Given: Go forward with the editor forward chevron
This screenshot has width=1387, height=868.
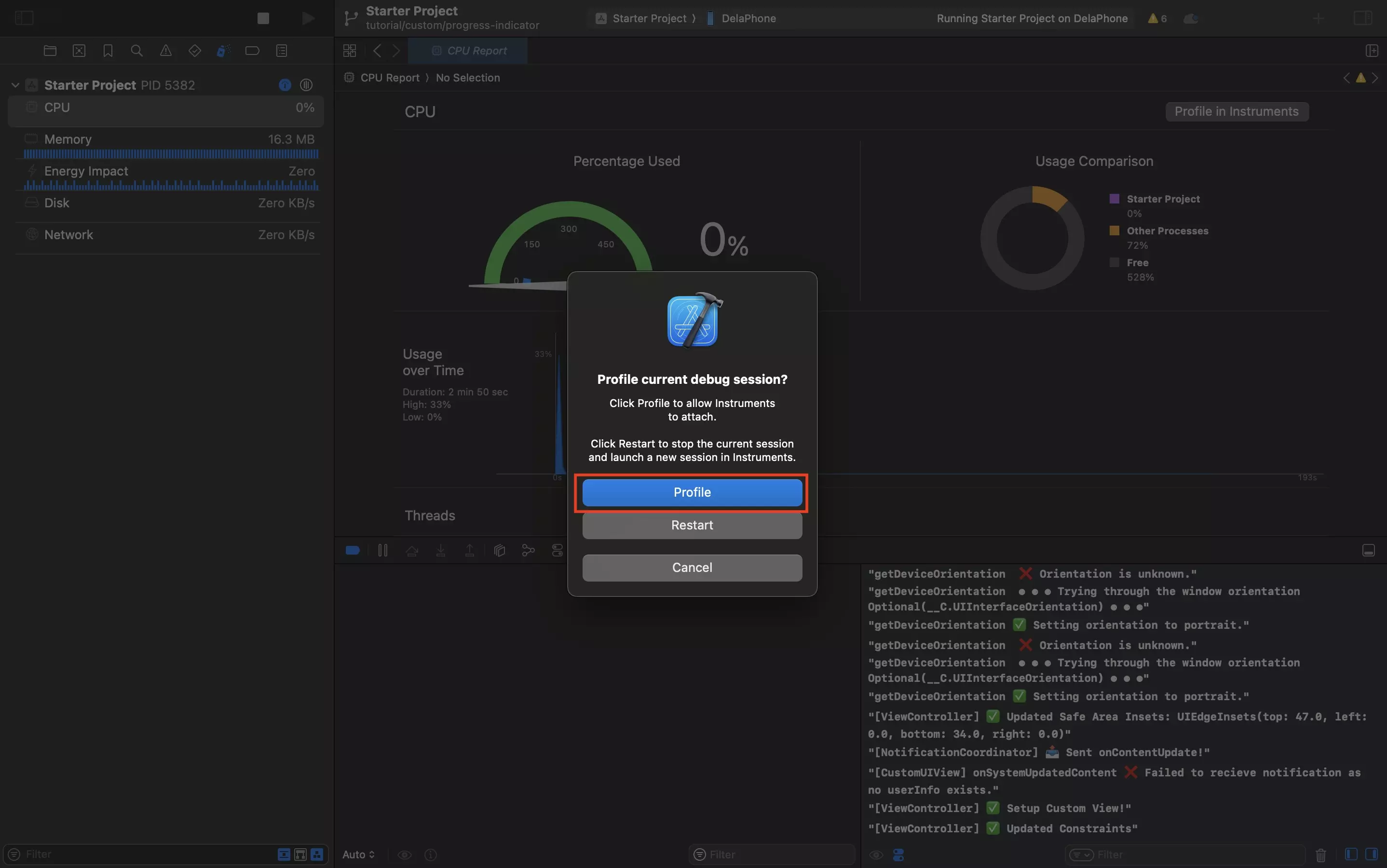Looking at the screenshot, I should click(396, 51).
